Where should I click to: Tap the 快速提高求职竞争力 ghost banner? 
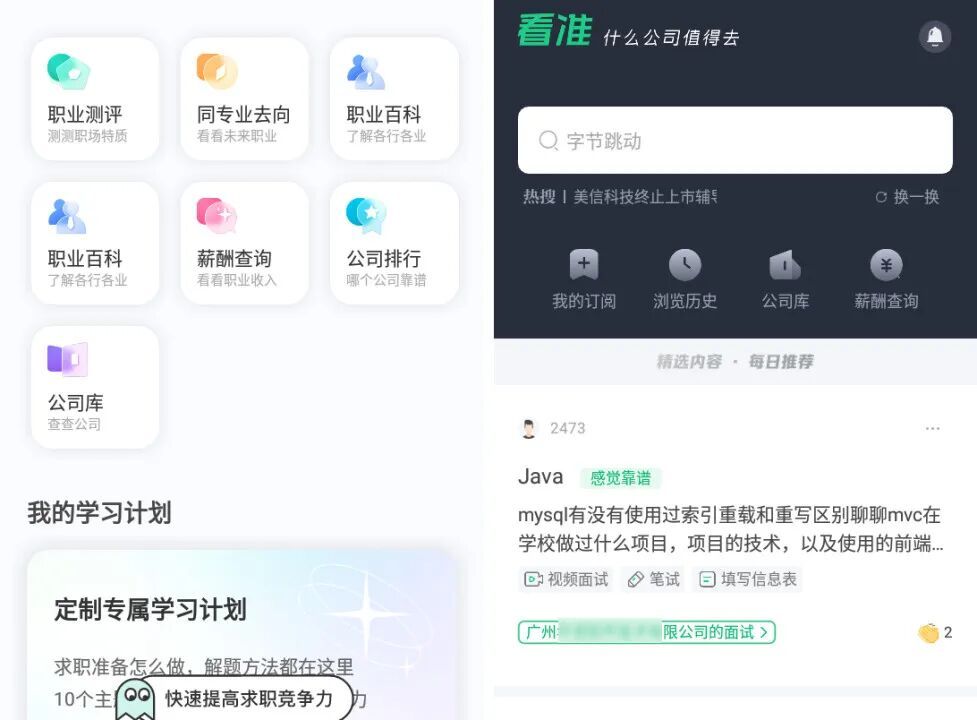(235, 698)
